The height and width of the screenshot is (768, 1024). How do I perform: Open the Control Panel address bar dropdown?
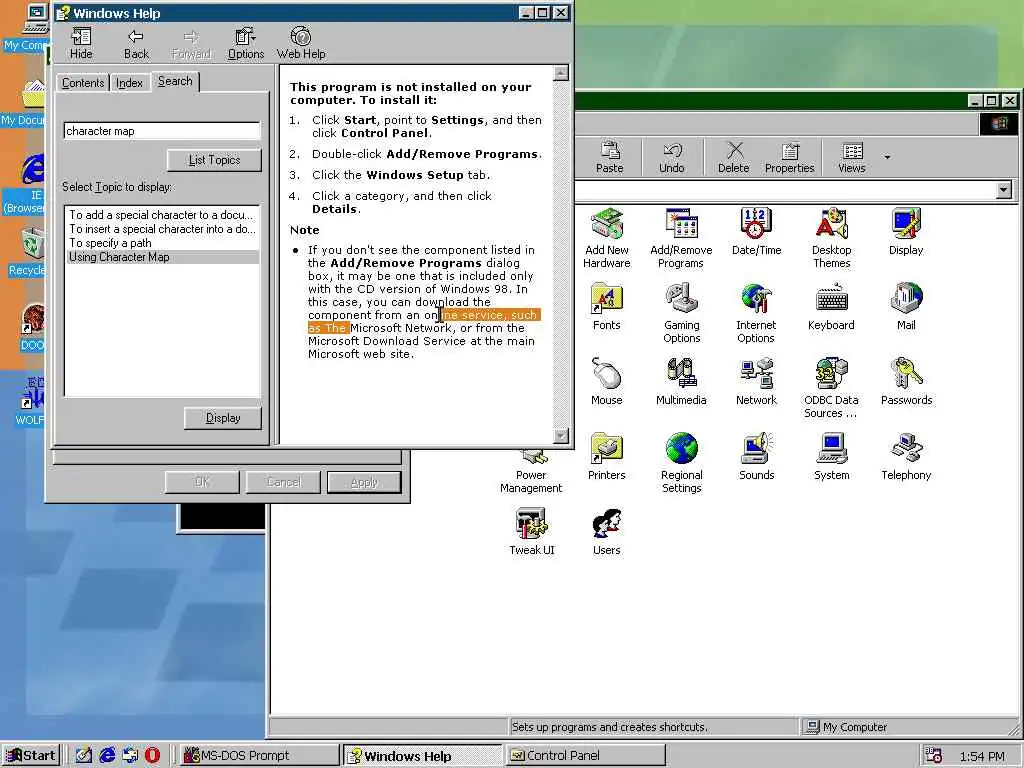tap(1004, 190)
